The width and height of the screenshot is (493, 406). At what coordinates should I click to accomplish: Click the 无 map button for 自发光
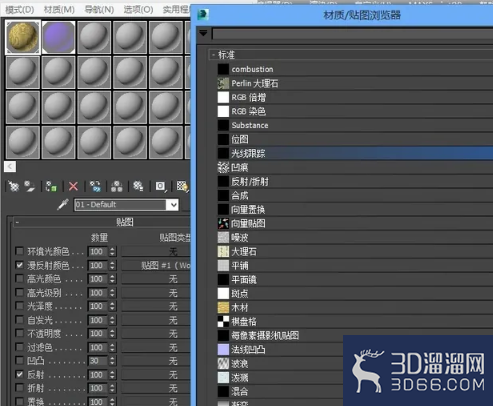[x=156, y=320]
